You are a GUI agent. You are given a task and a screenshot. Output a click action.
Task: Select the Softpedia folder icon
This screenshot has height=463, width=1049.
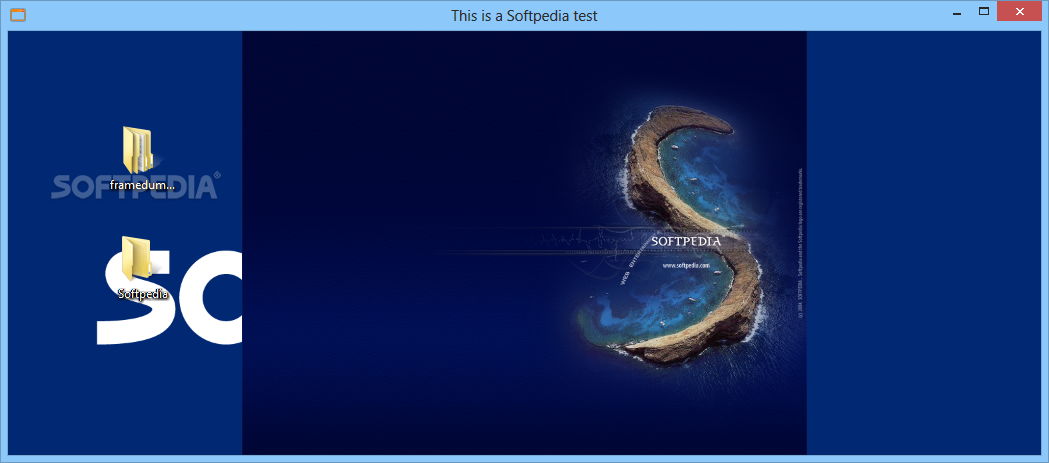pyautogui.click(x=136, y=258)
